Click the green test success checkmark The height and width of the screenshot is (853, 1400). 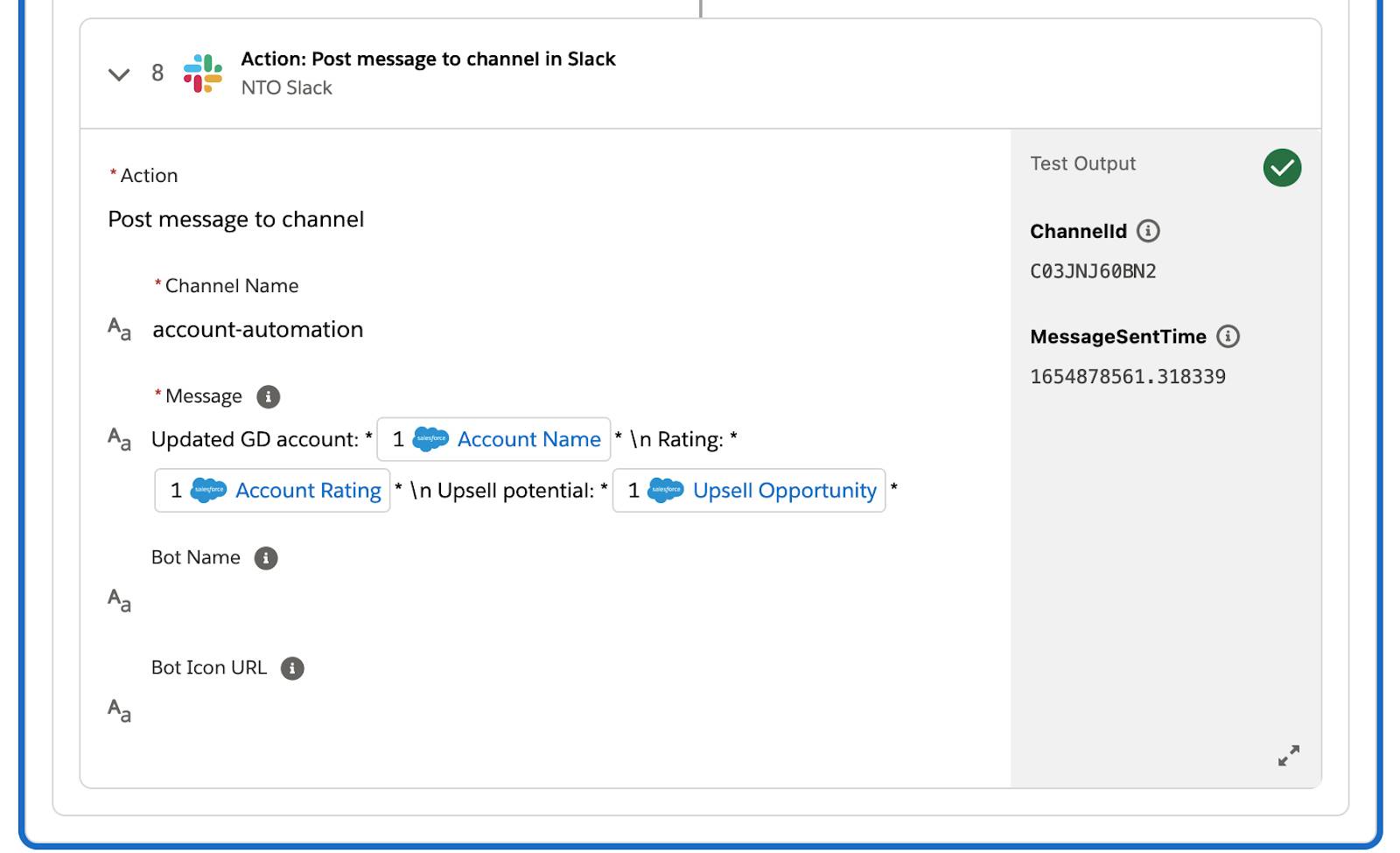coord(1282,167)
